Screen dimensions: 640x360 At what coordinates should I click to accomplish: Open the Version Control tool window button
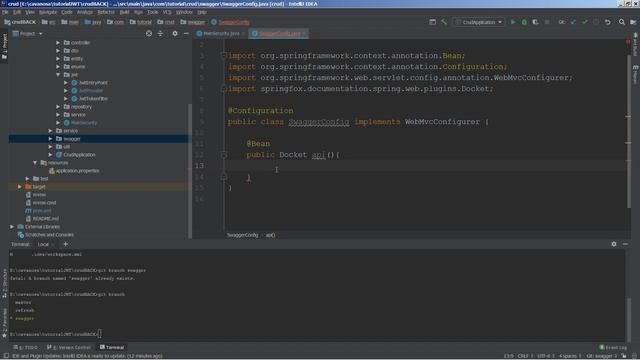pyautogui.click(x=69, y=347)
